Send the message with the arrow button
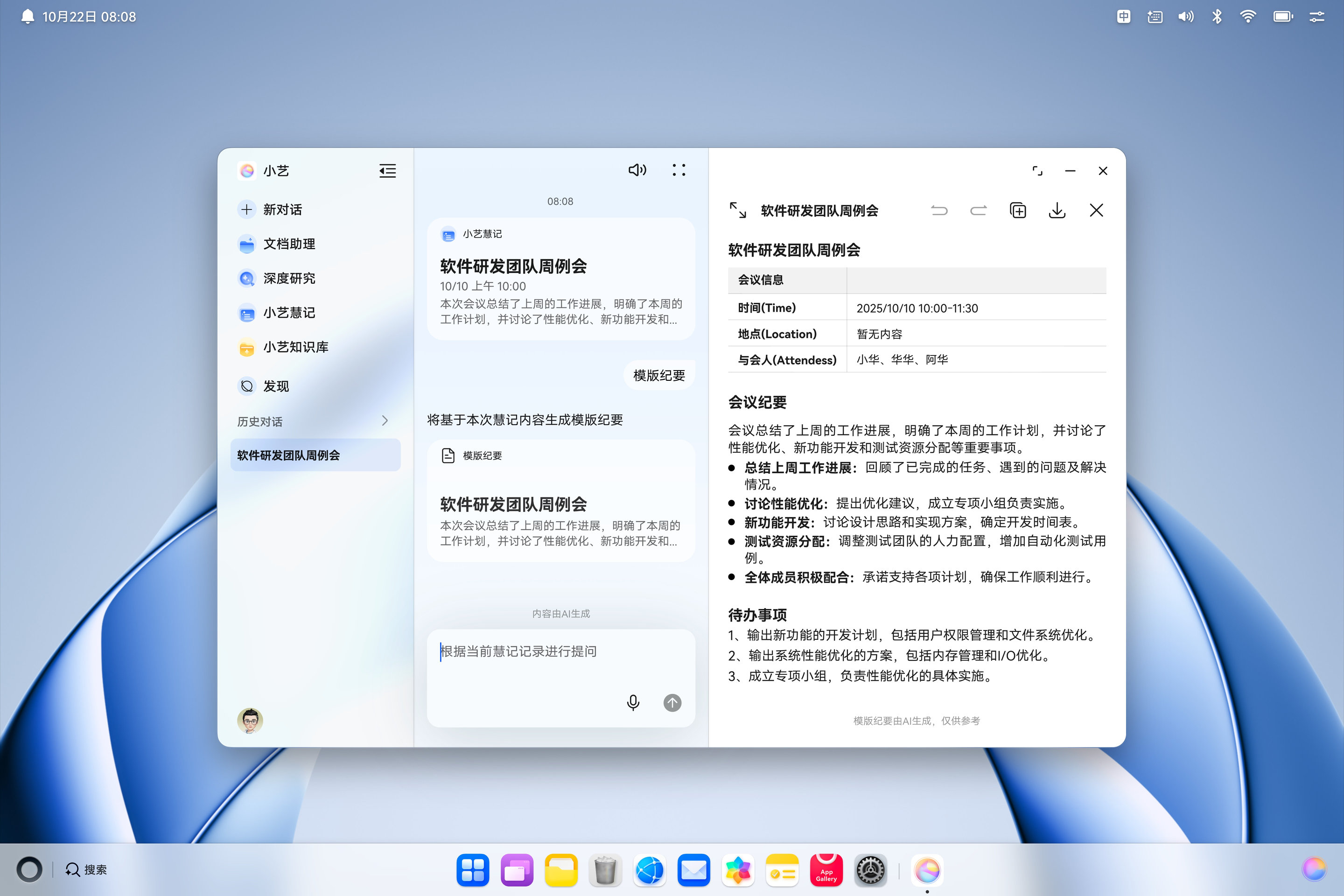Image resolution: width=1344 pixels, height=896 pixels. click(x=672, y=703)
